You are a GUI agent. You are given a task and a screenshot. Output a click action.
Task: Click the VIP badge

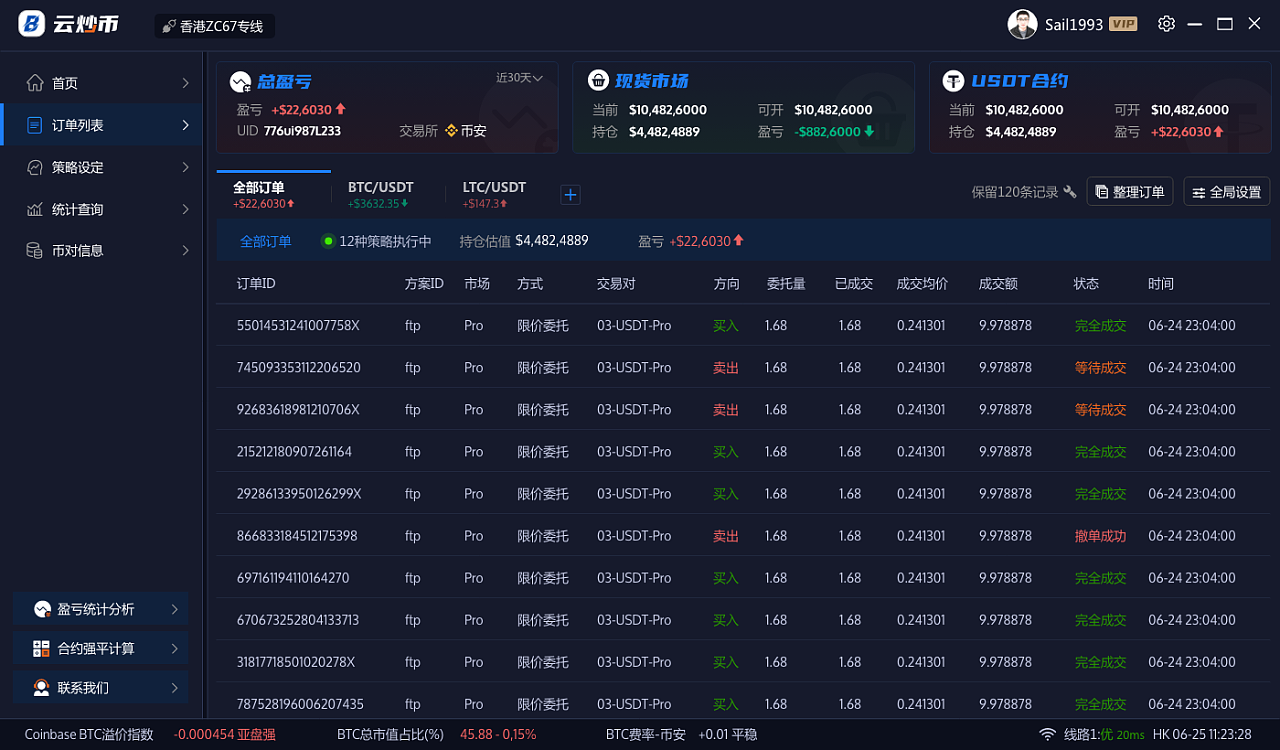pyautogui.click(x=1123, y=24)
